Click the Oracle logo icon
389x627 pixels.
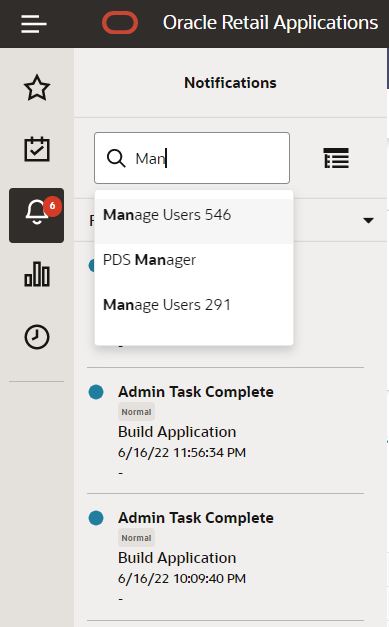(x=120, y=23)
